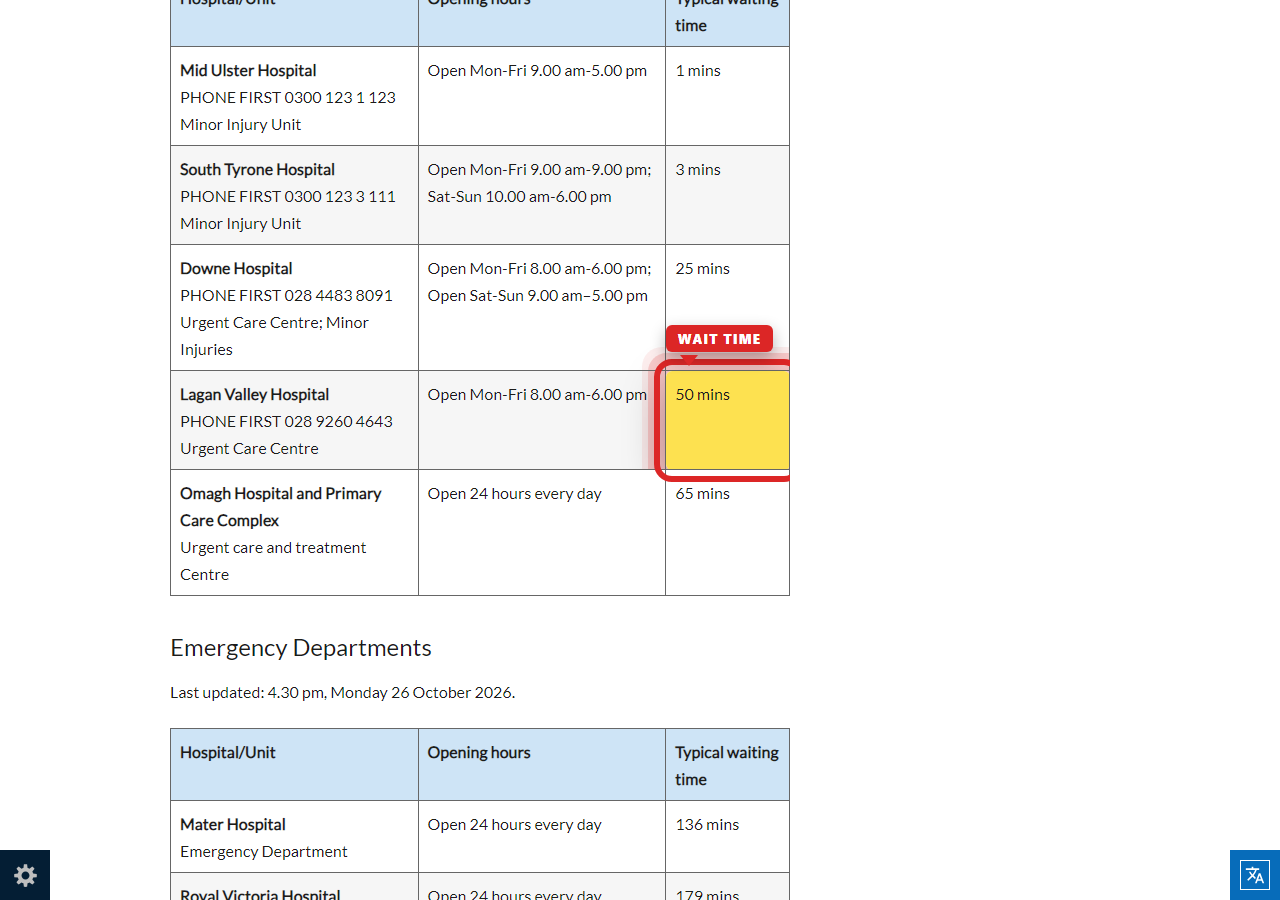The height and width of the screenshot is (900, 1280).
Task: Select Omagh 'Open 24 hours every day'
Action: pos(514,493)
